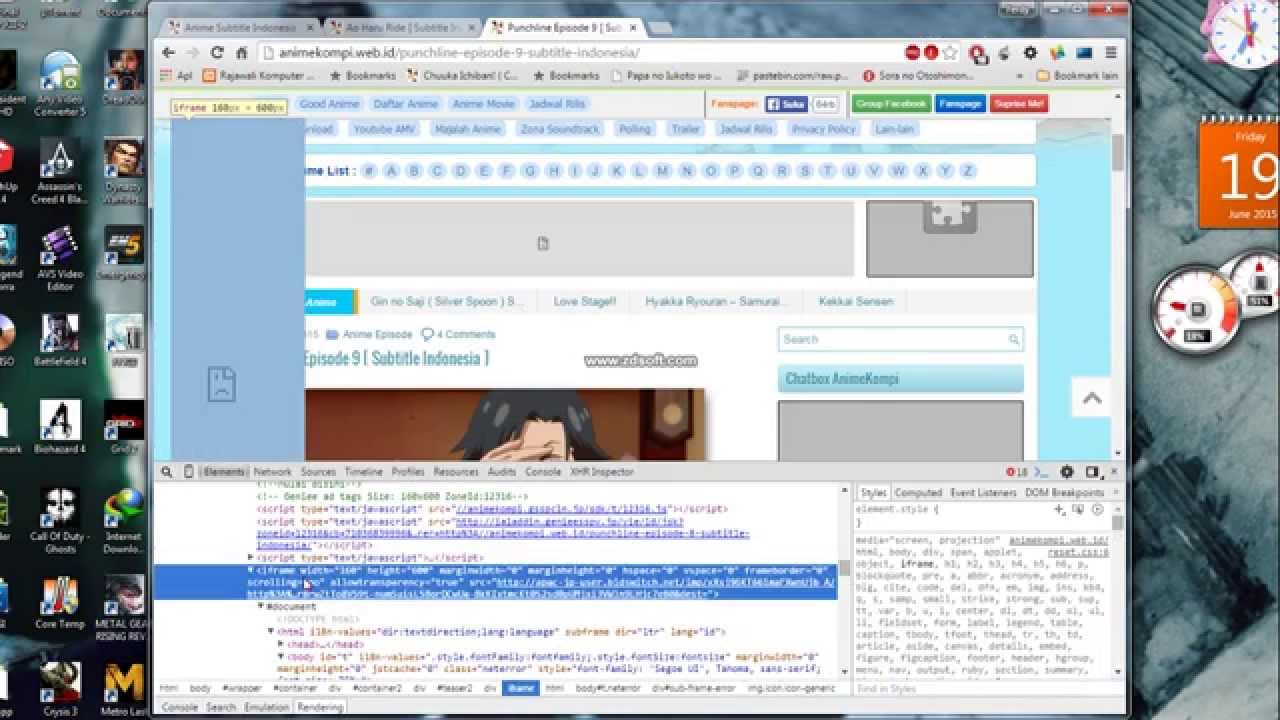Click the new style rule plus icon
Image resolution: width=1280 pixels, height=720 pixels.
pyautogui.click(x=1060, y=510)
